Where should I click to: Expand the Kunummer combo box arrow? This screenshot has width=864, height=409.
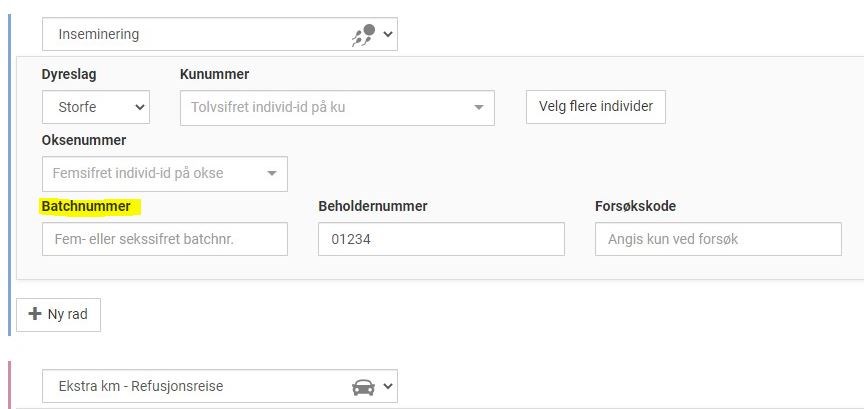coord(479,107)
